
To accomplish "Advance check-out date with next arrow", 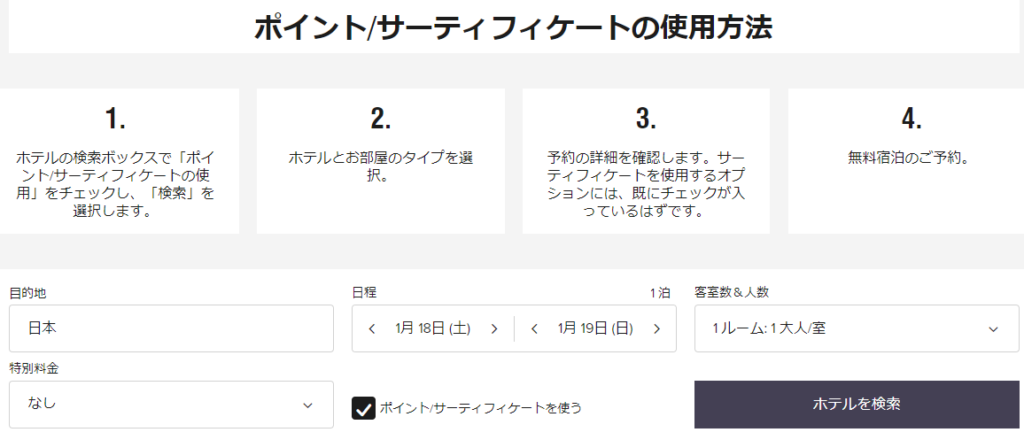I will pos(657,328).
